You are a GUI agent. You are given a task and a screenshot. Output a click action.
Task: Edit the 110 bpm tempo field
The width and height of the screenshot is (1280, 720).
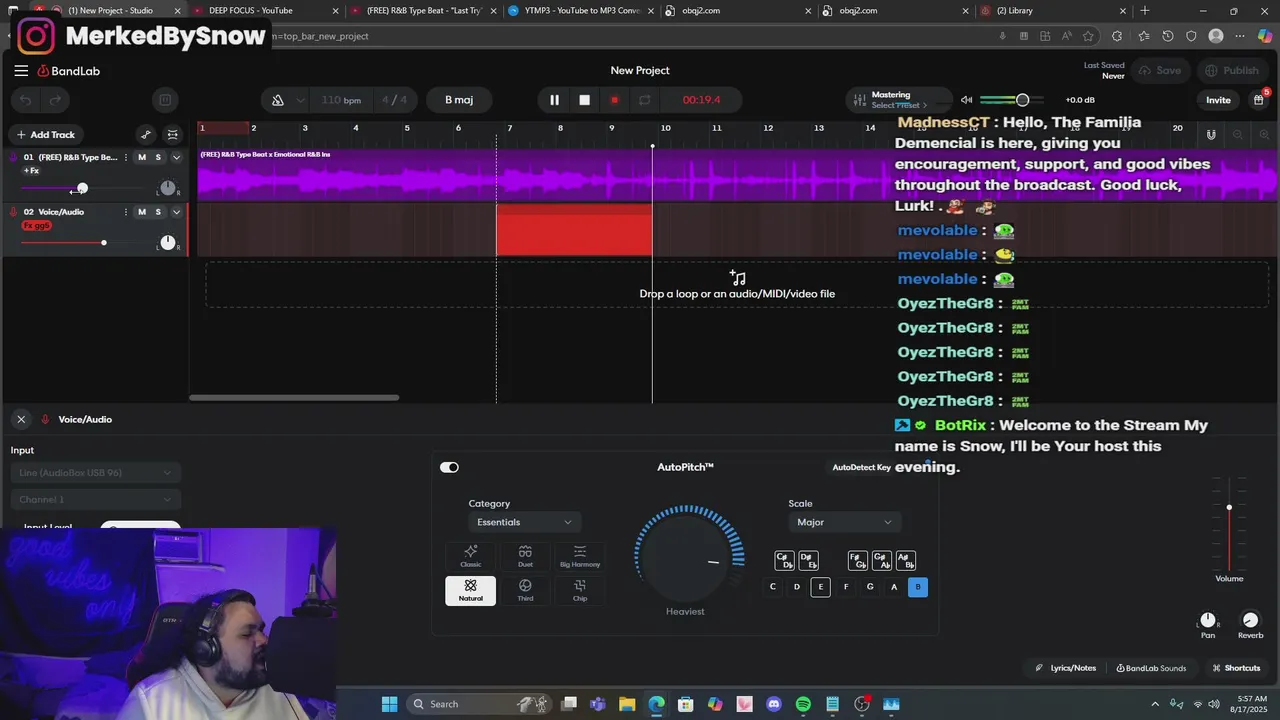341,100
